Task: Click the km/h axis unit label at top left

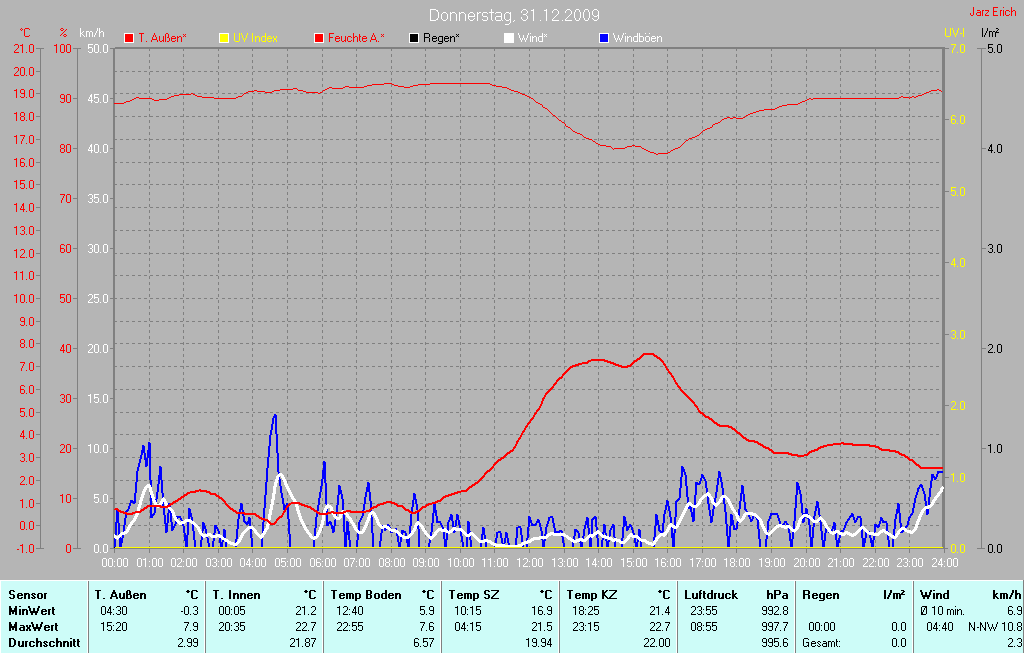Action: [x=92, y=33]
